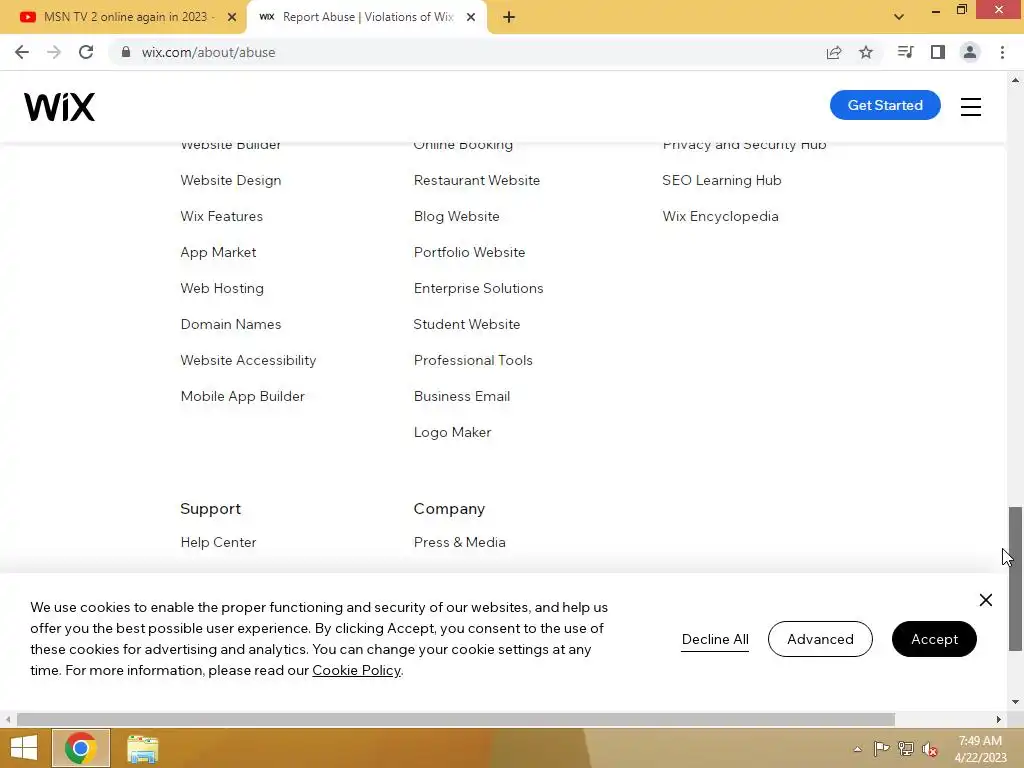Open Action Center flag icon
The height and width of the screenshot is (768, 1024).
(881, 749)
